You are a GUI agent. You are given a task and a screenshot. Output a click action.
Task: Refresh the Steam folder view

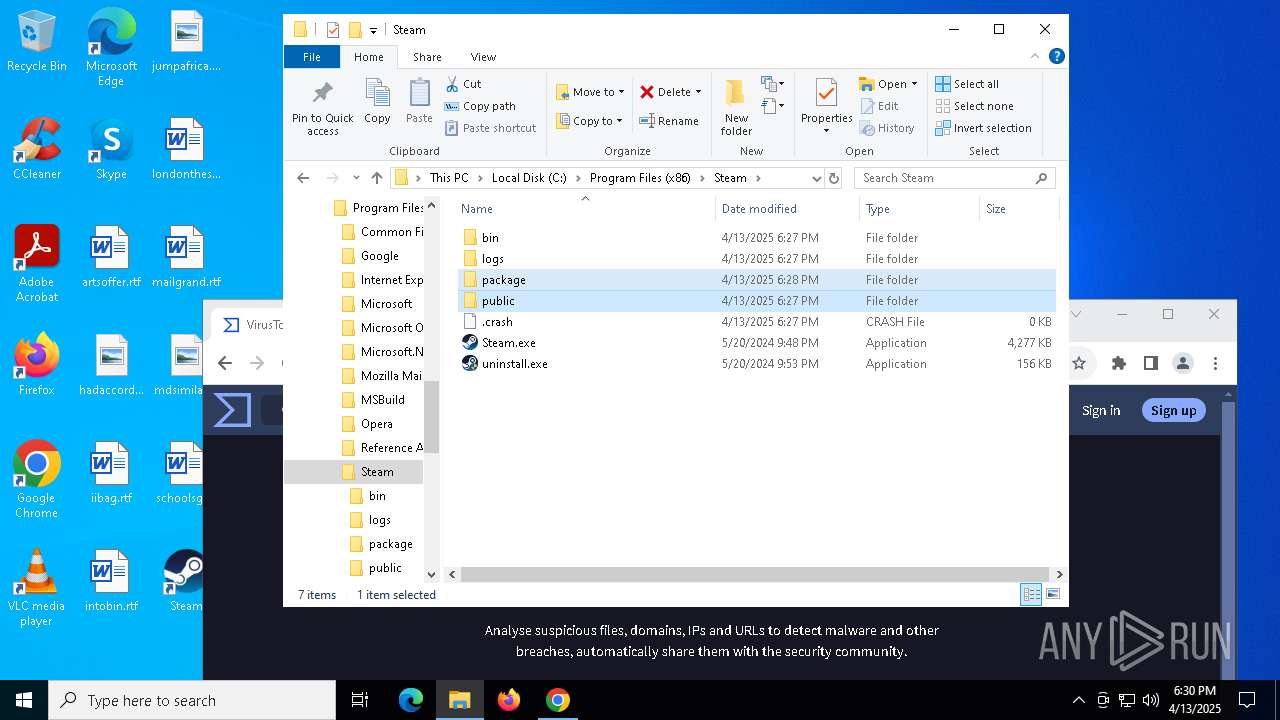point(834,178)
